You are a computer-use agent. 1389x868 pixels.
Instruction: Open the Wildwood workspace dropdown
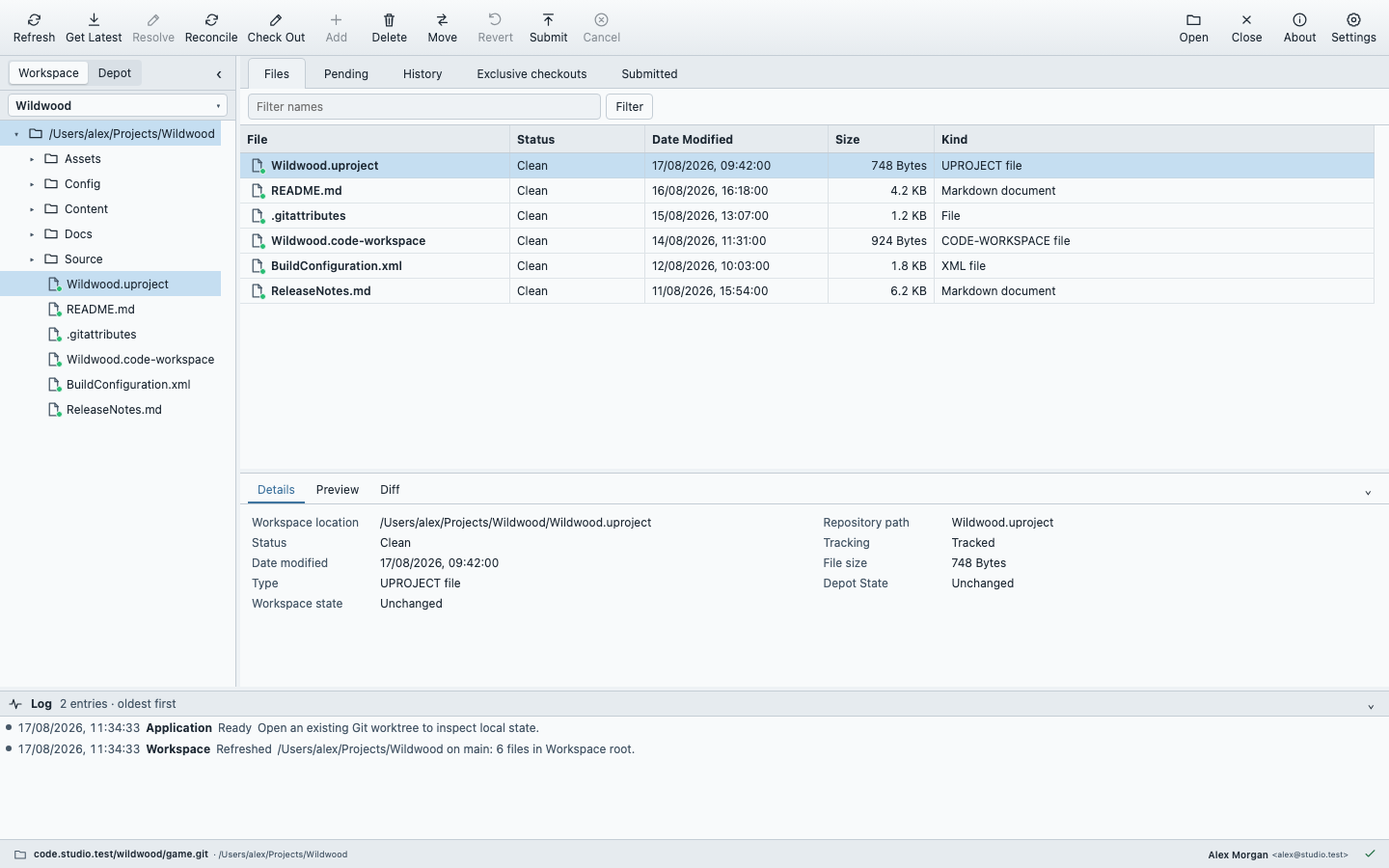point(118,106)
